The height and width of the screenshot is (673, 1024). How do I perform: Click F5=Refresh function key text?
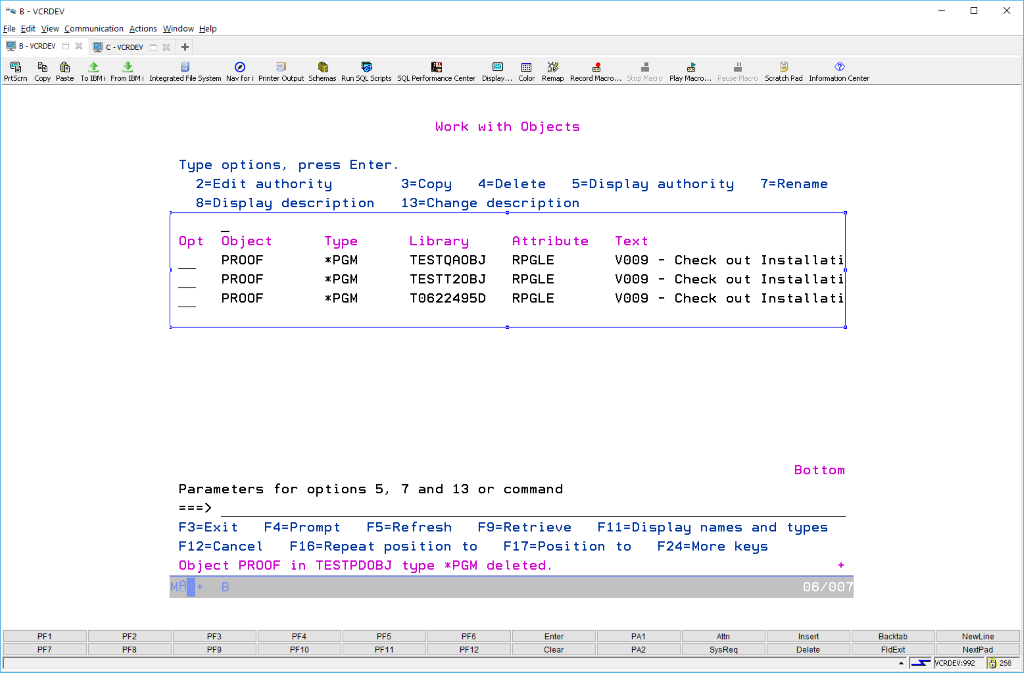(409, 527)
